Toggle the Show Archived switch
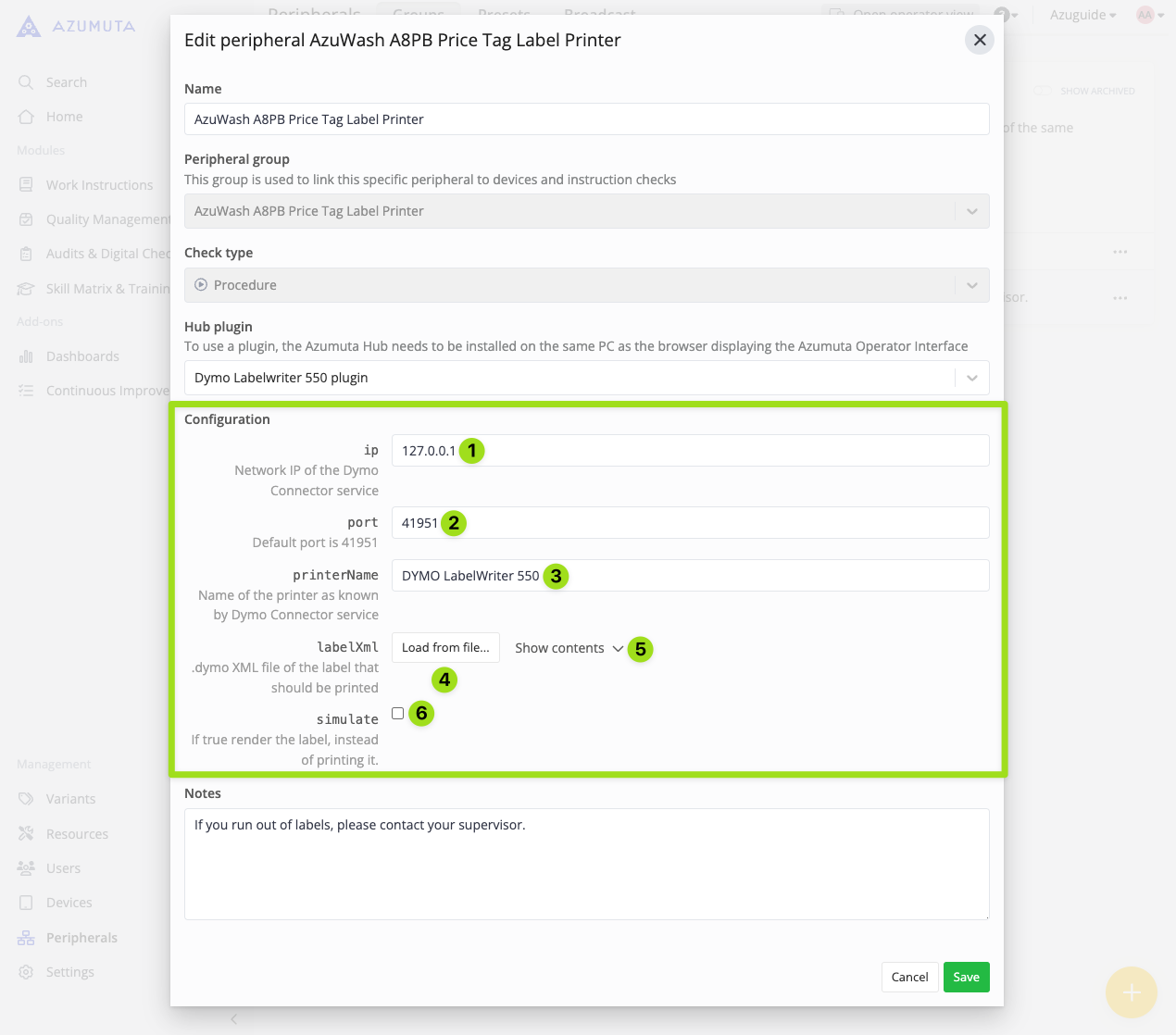 tap(1043, 91)
